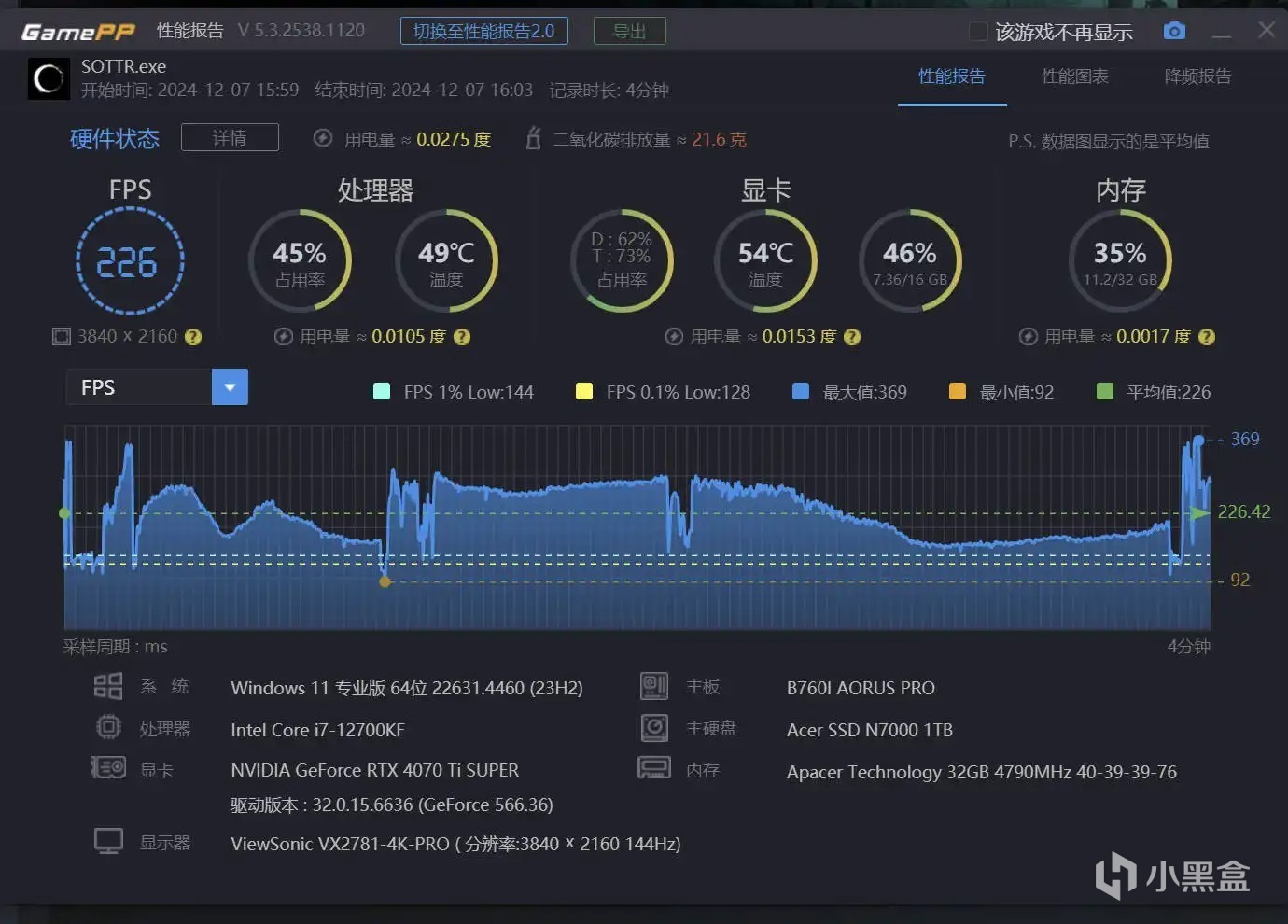This screenshot has width=1288, height=924.
Task: Click the FPS circular gauge showing 226
Action: pos(130,261)
